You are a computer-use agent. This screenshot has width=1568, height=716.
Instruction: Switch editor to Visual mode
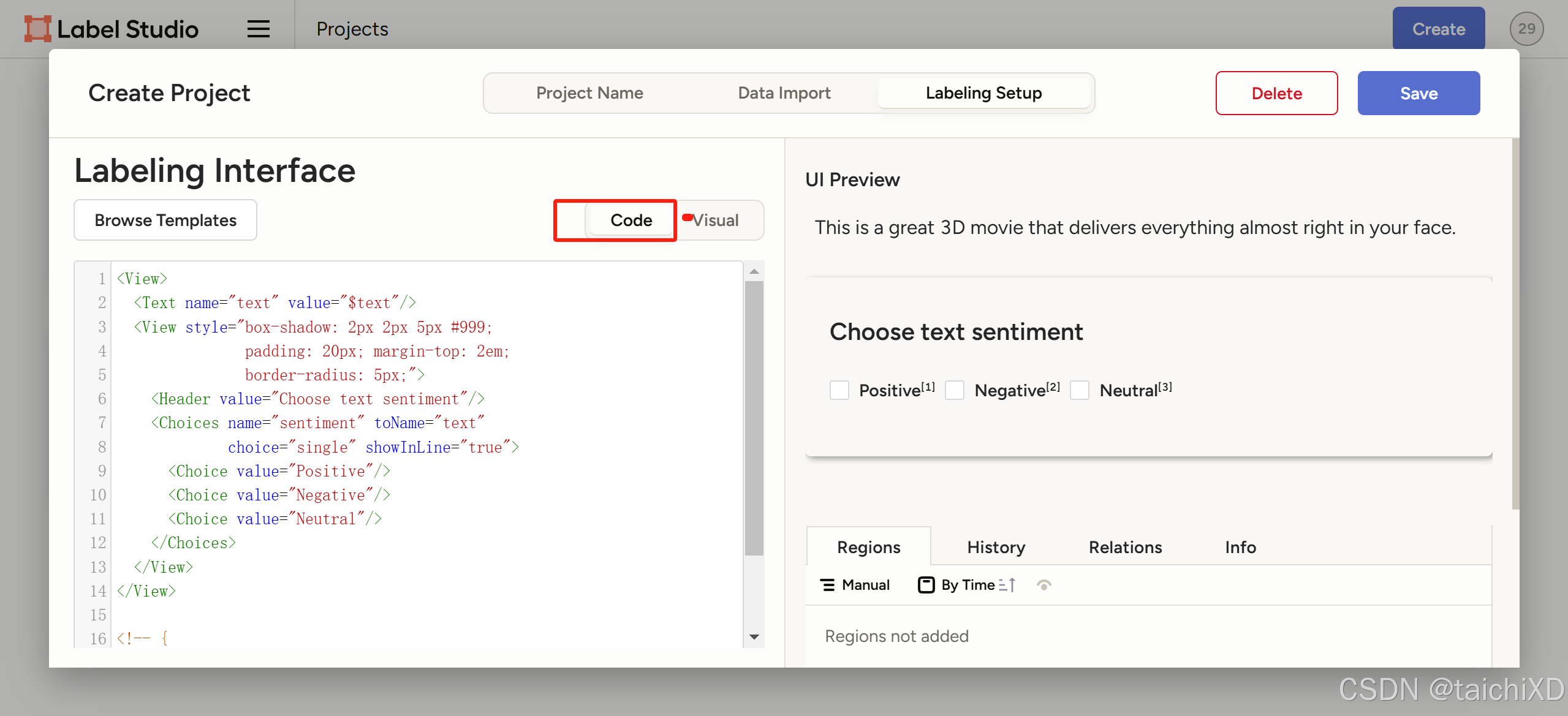716,220
